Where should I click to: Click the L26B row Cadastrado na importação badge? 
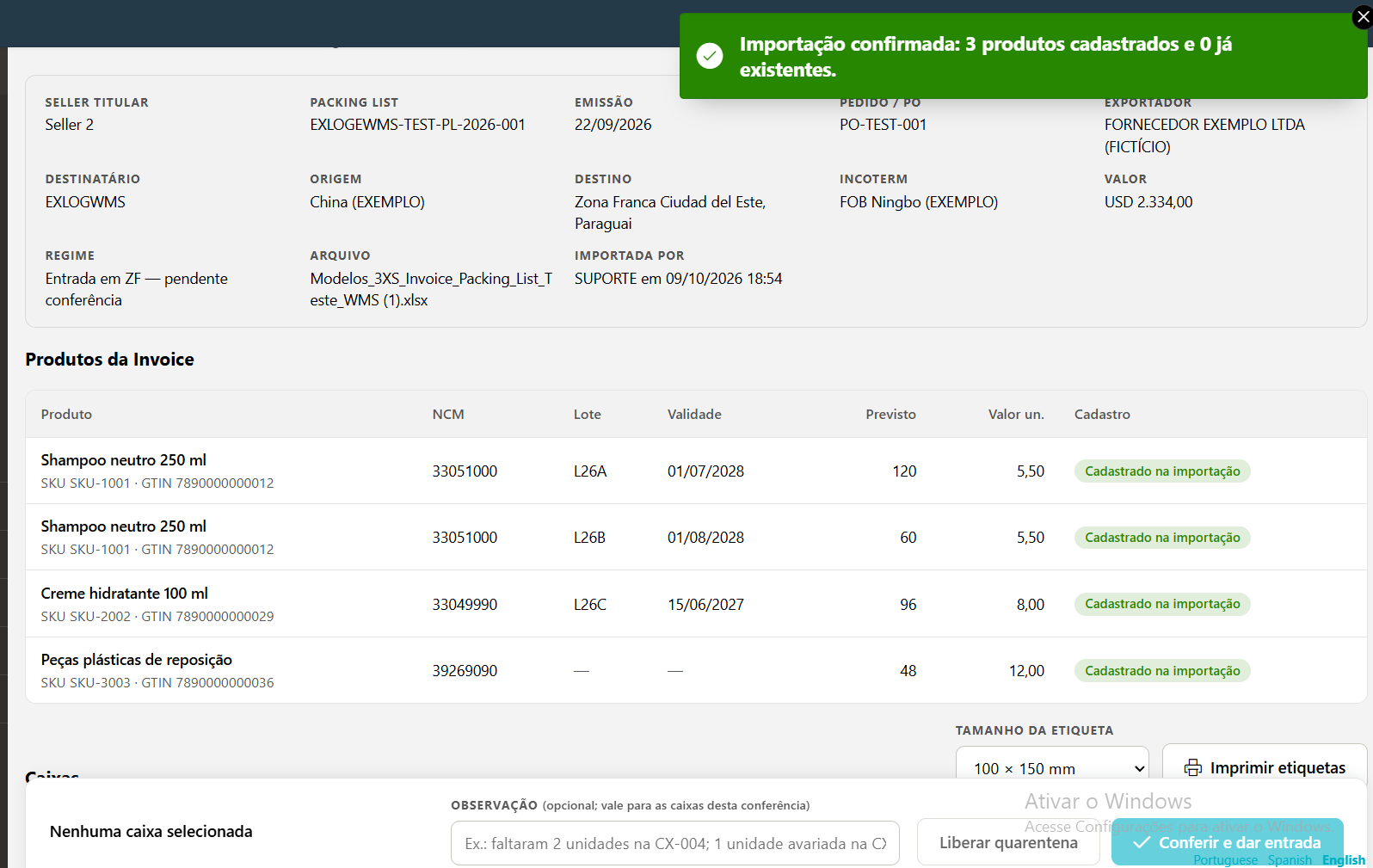[x=1162, y=538]
